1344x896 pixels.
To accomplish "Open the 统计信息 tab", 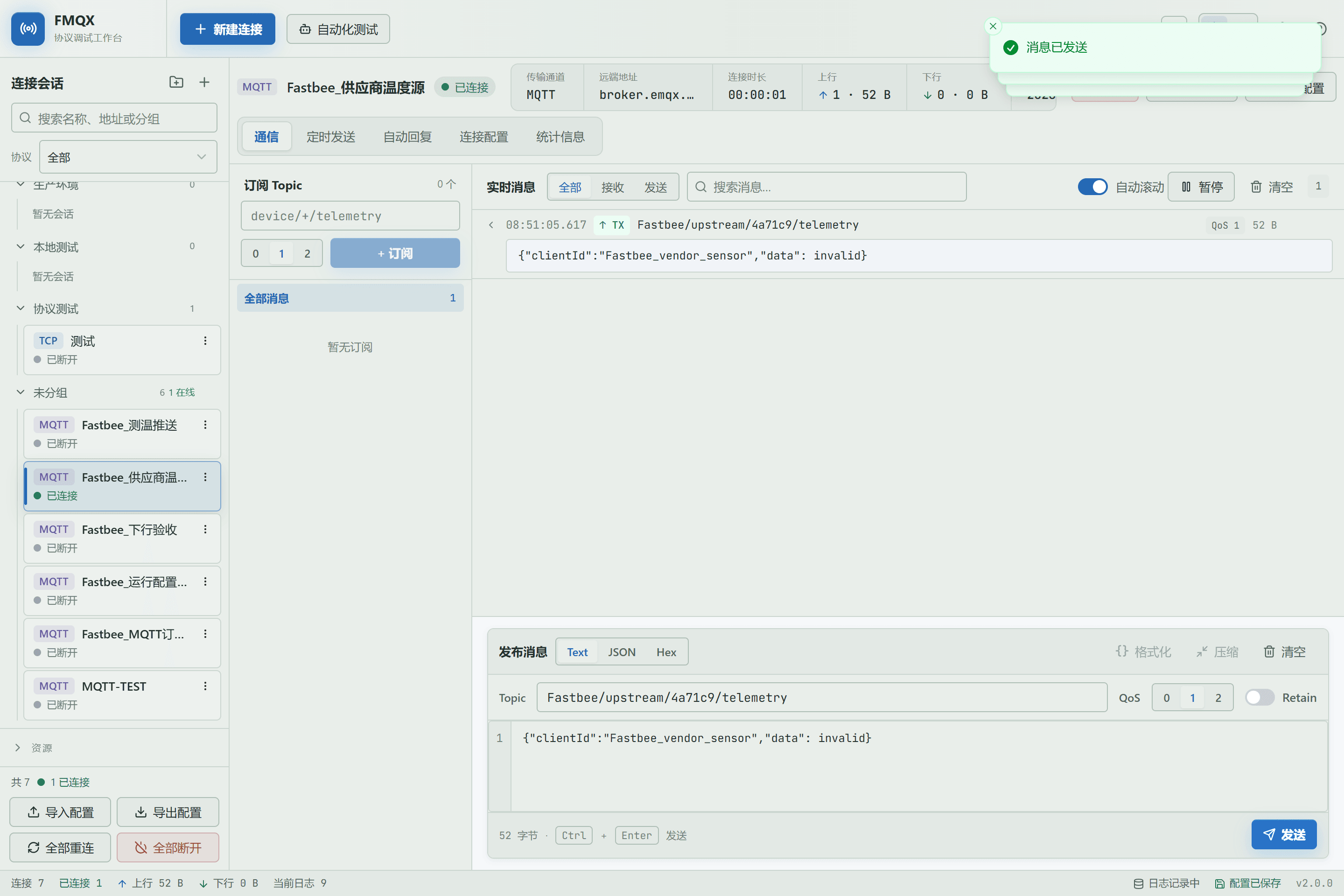I will [560, 137].
